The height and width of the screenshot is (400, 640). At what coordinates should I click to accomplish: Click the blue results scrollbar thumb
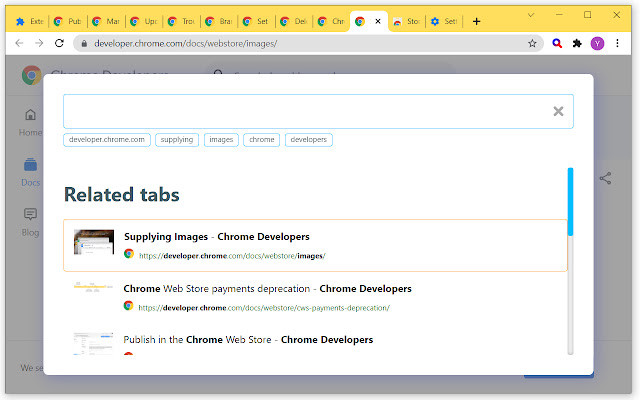[x=570, y=202]
